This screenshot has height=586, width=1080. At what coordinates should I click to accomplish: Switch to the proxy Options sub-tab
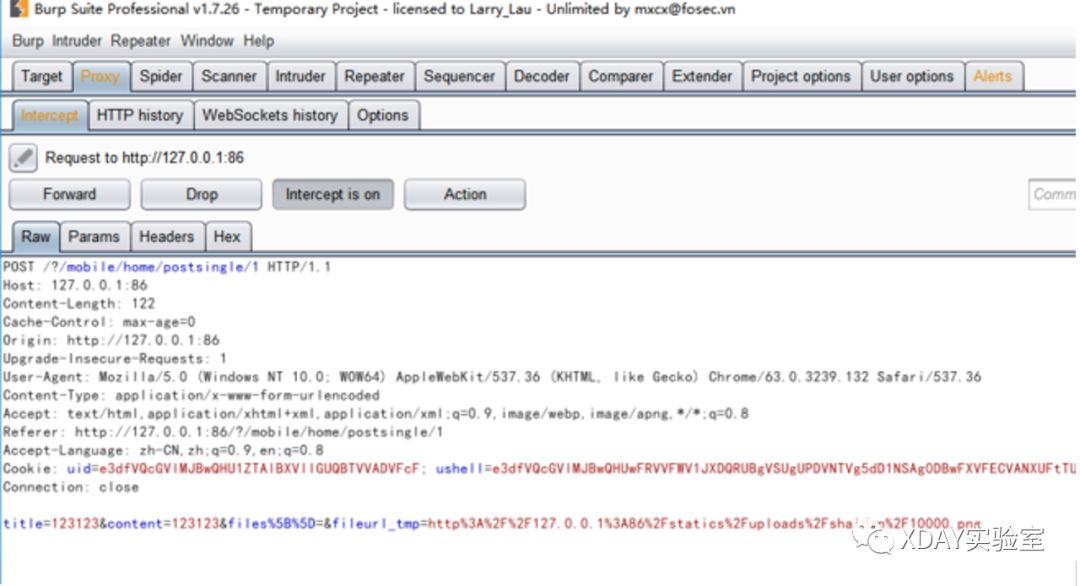382,116
